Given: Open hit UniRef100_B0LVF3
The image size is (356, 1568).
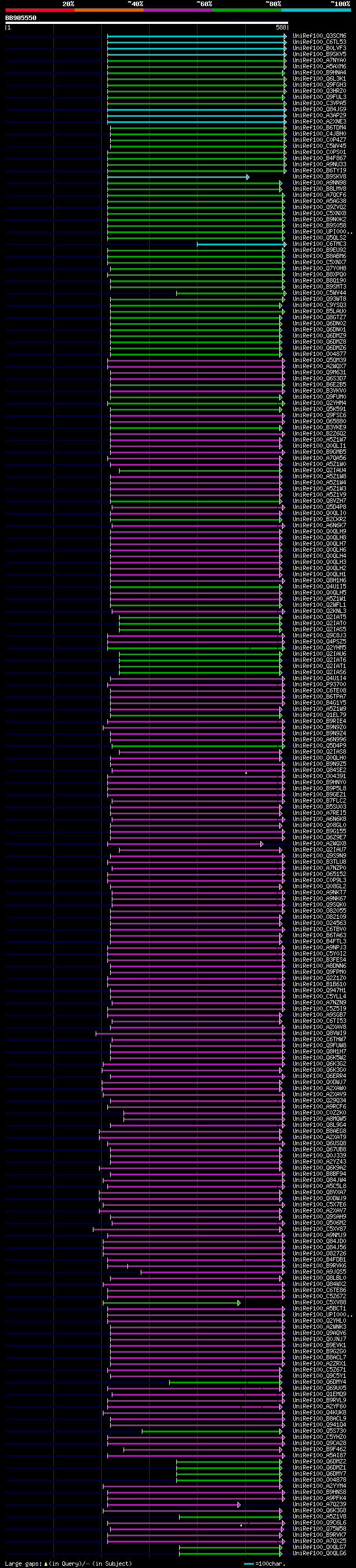Looking at the screenshot, I should point(319,48).
